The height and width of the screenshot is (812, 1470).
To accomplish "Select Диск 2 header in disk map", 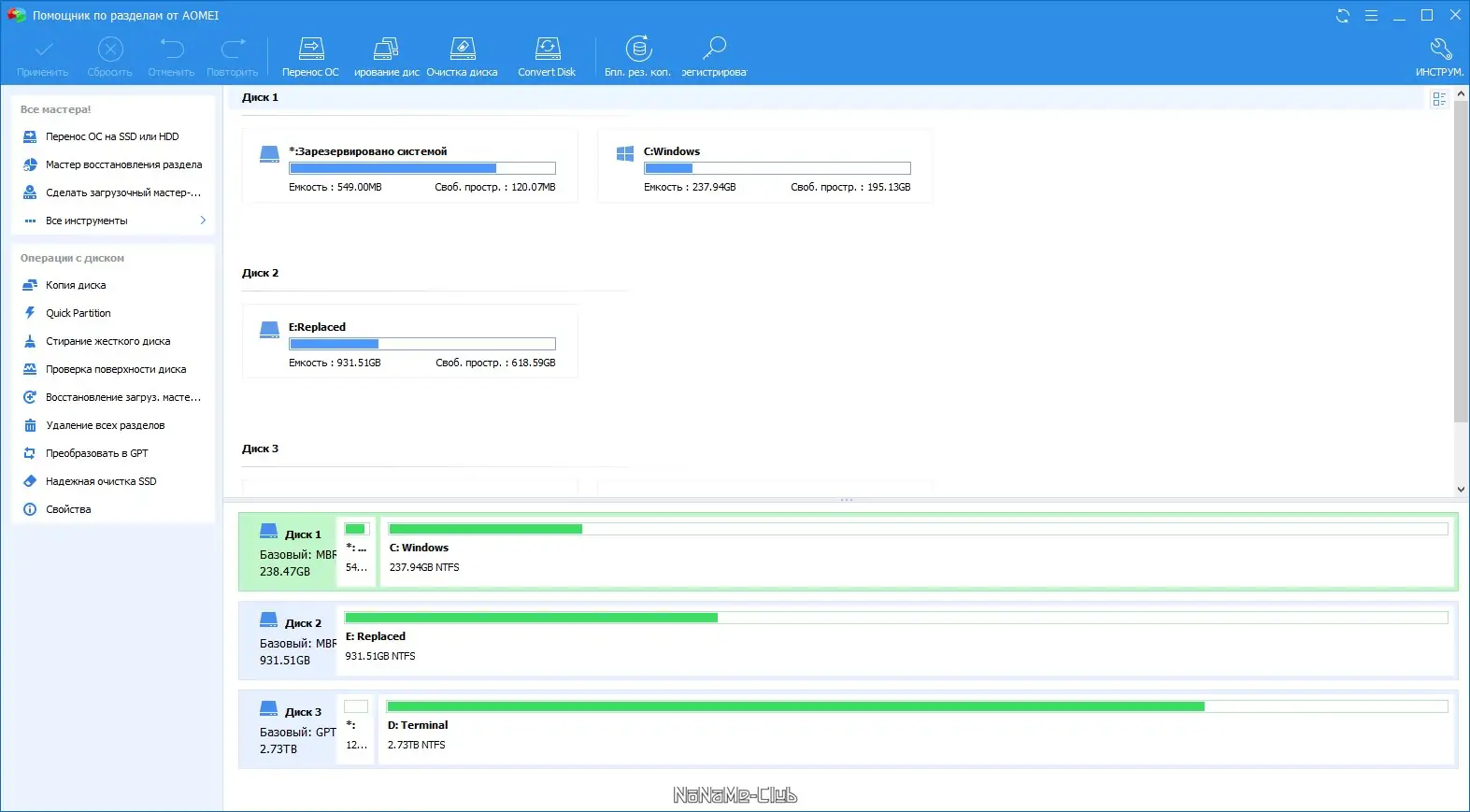I will coord(288,641).
